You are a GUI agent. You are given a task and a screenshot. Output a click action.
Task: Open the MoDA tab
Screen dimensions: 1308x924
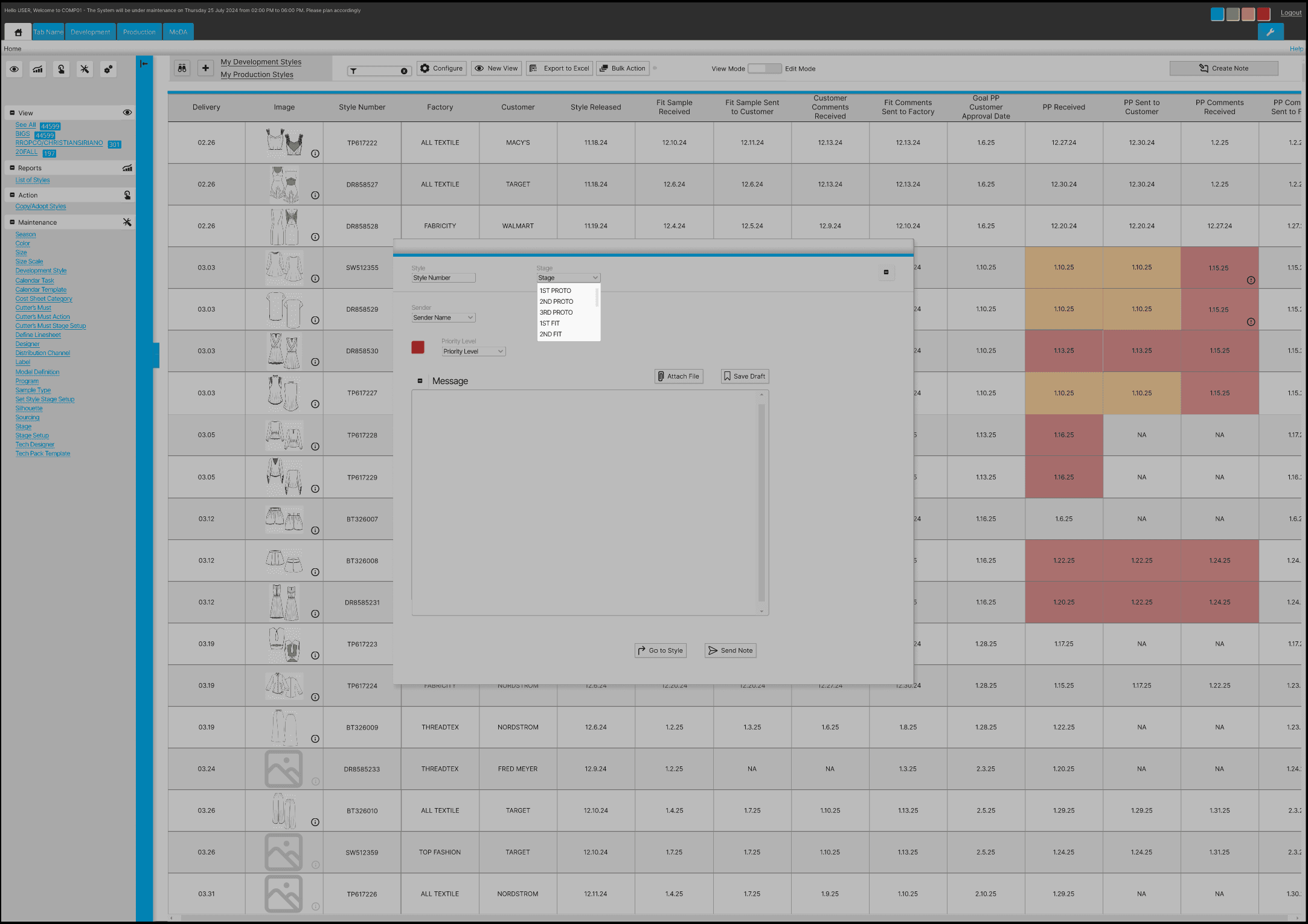pyautogui.click(x=178, y=32)
